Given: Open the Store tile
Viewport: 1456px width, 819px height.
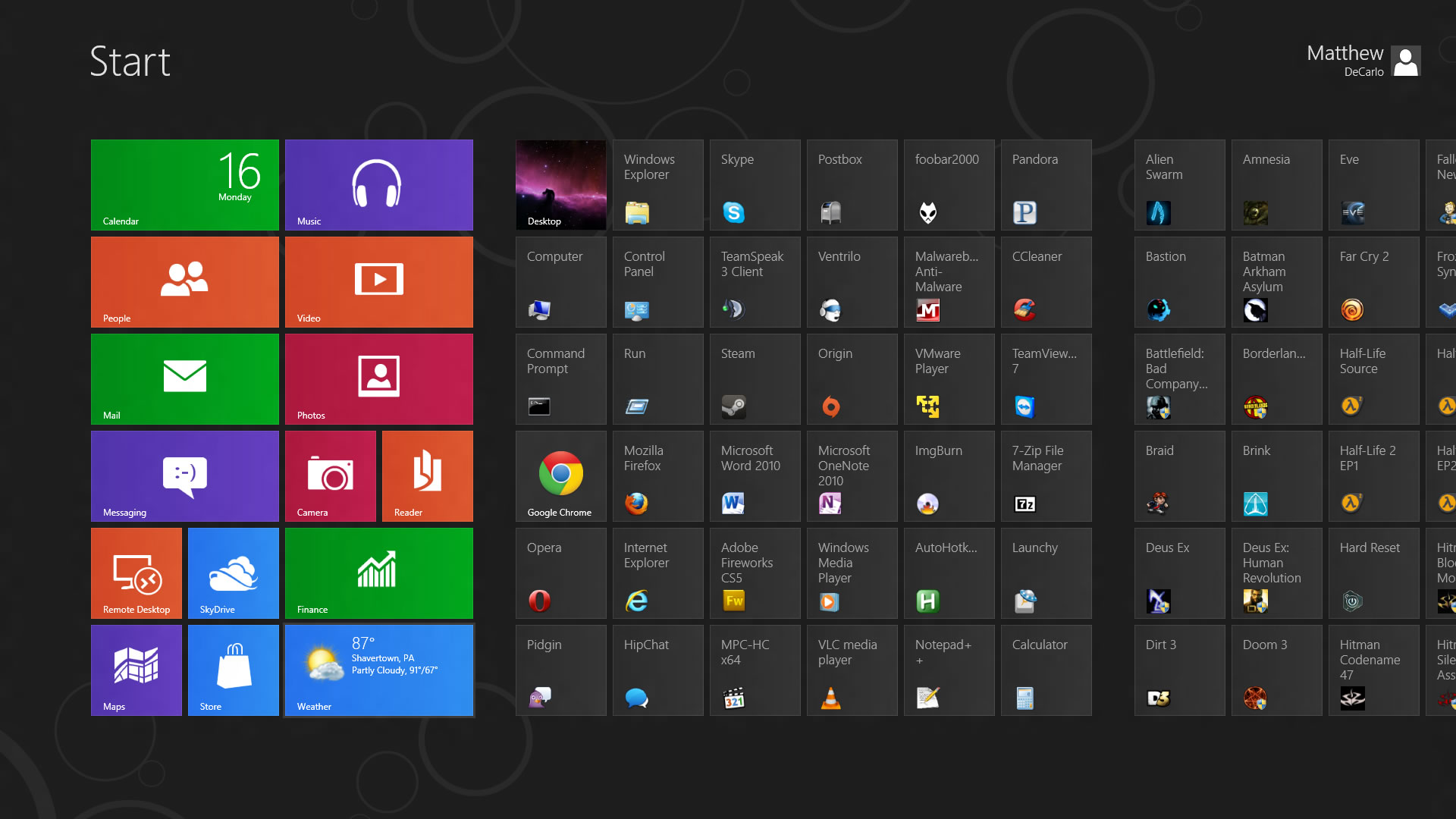Looking at the screenshot, I should coord(234,670).
